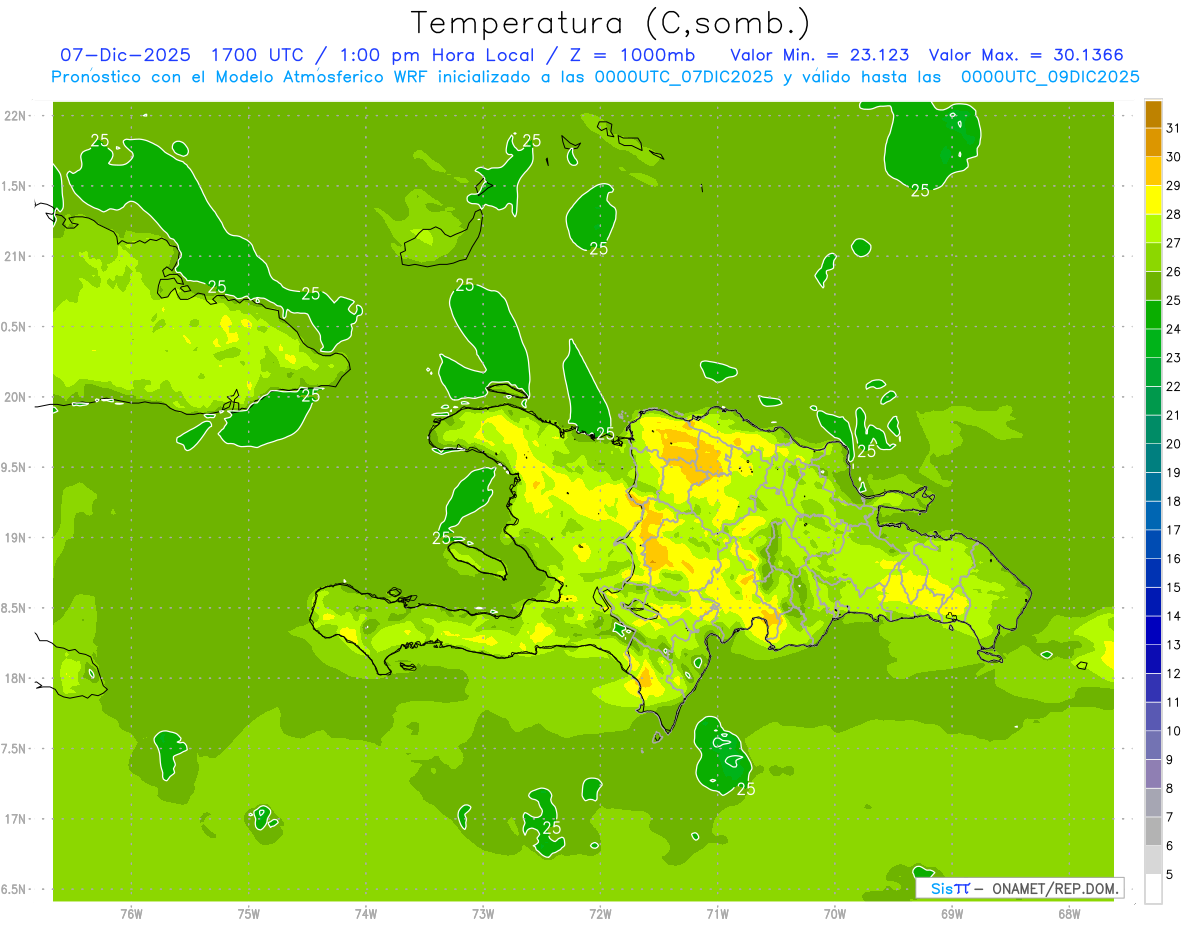Screen dimensions: 1200x927
Task: Select legend green color between 25 and 26
Action: click(1153, 286)
